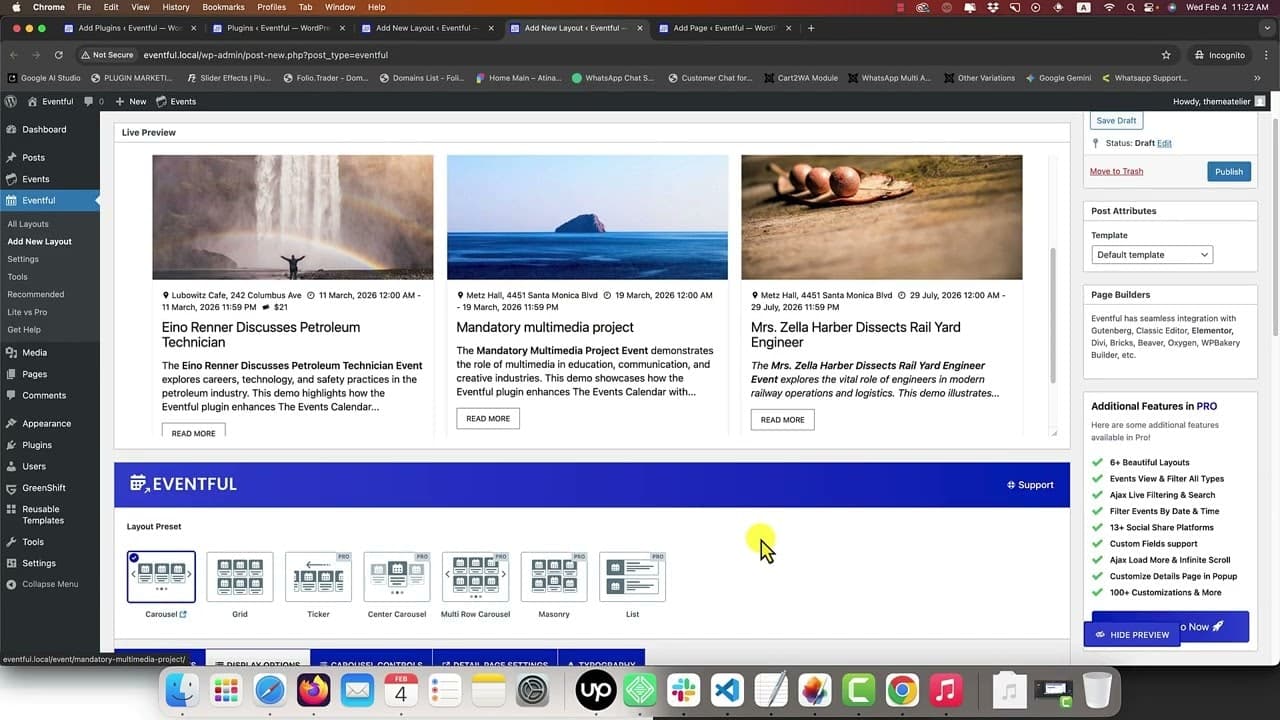Viewport: 1280px width, 720px height.
Task: Click the Publish button
Action: [1228, 171]
